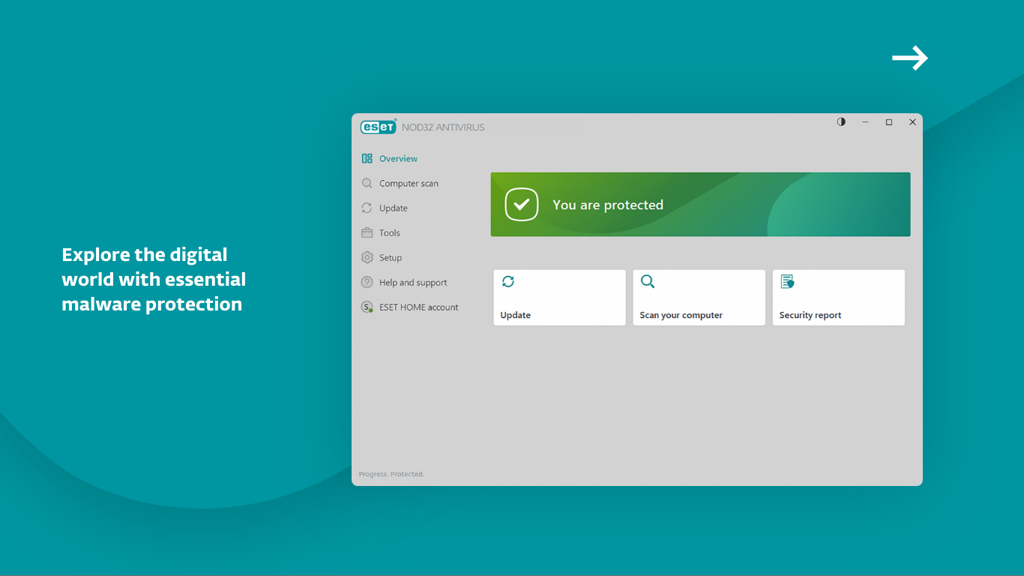The height and width of the screenshot is (576, 1024).
Task: Click the Progress. Protected. footer text
Action: (391, 474)
